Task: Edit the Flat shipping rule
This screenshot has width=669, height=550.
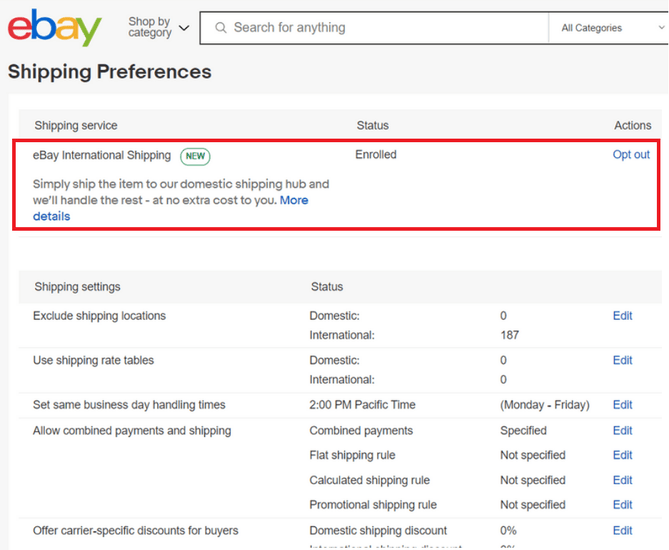Action: pos(622,455)
